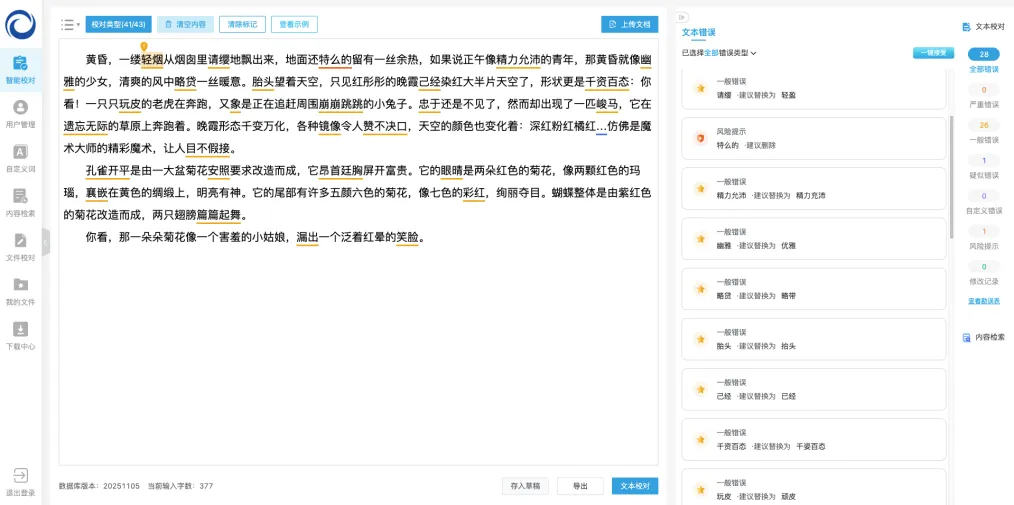1014x505 pixels.
Task: Click star icon on 略贷 error card
Action: tap(700, 289)
